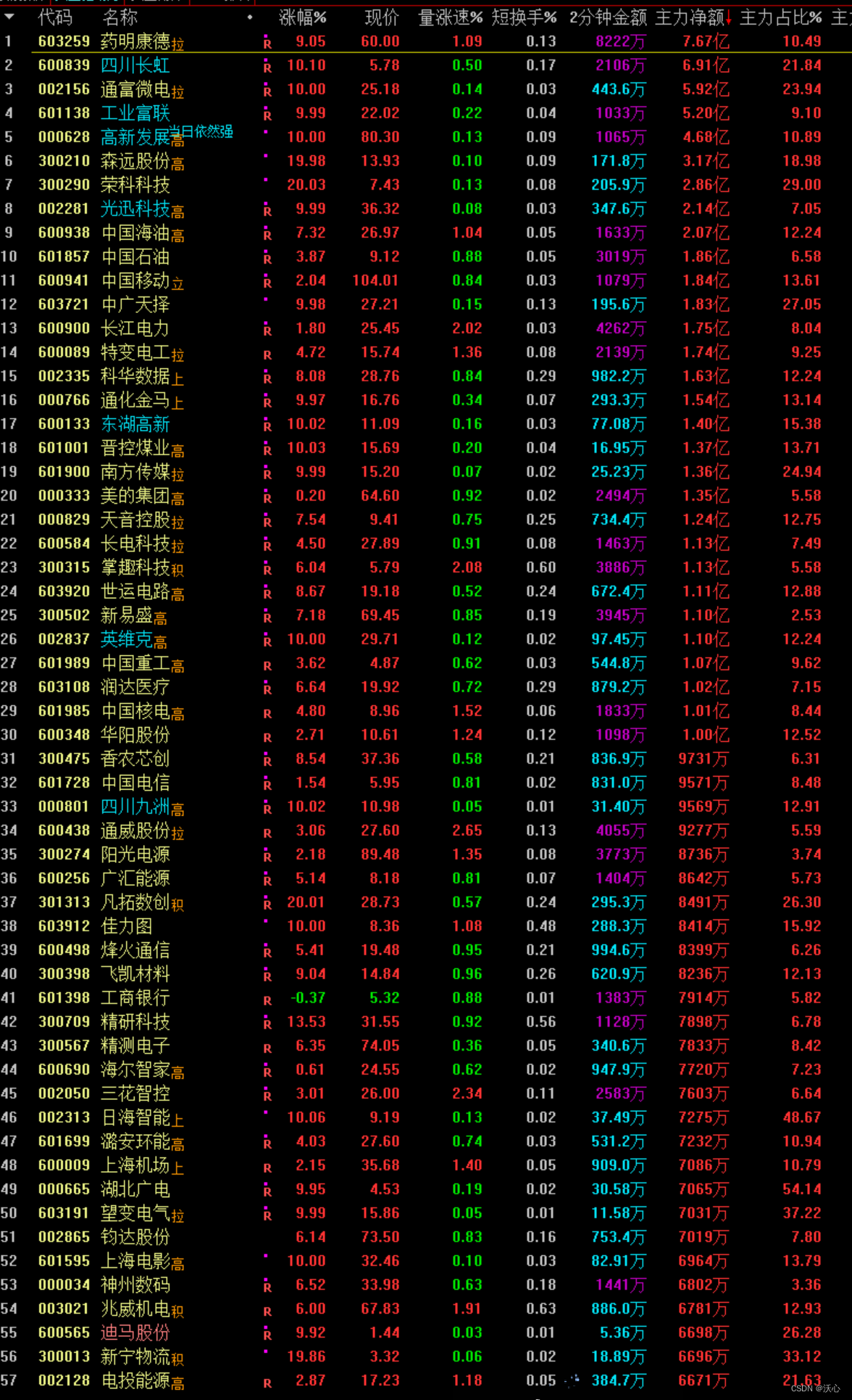Screen dimensions: 852x1400
Task: Select stock name 四川长虹
Action: 135,65
